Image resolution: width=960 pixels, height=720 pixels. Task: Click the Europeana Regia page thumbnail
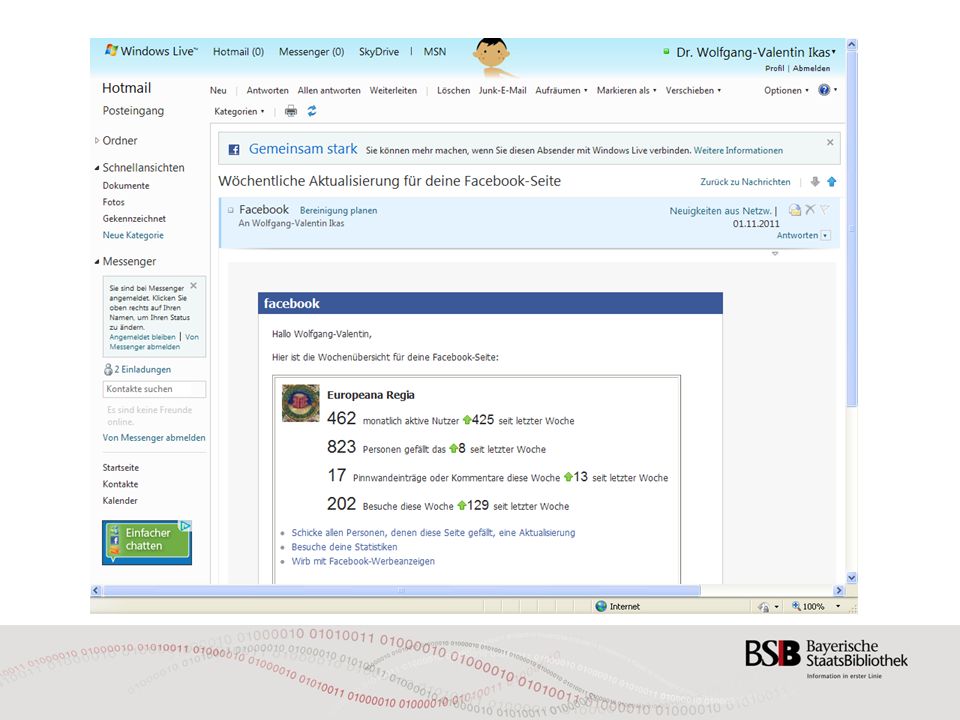tap(301, 403)
